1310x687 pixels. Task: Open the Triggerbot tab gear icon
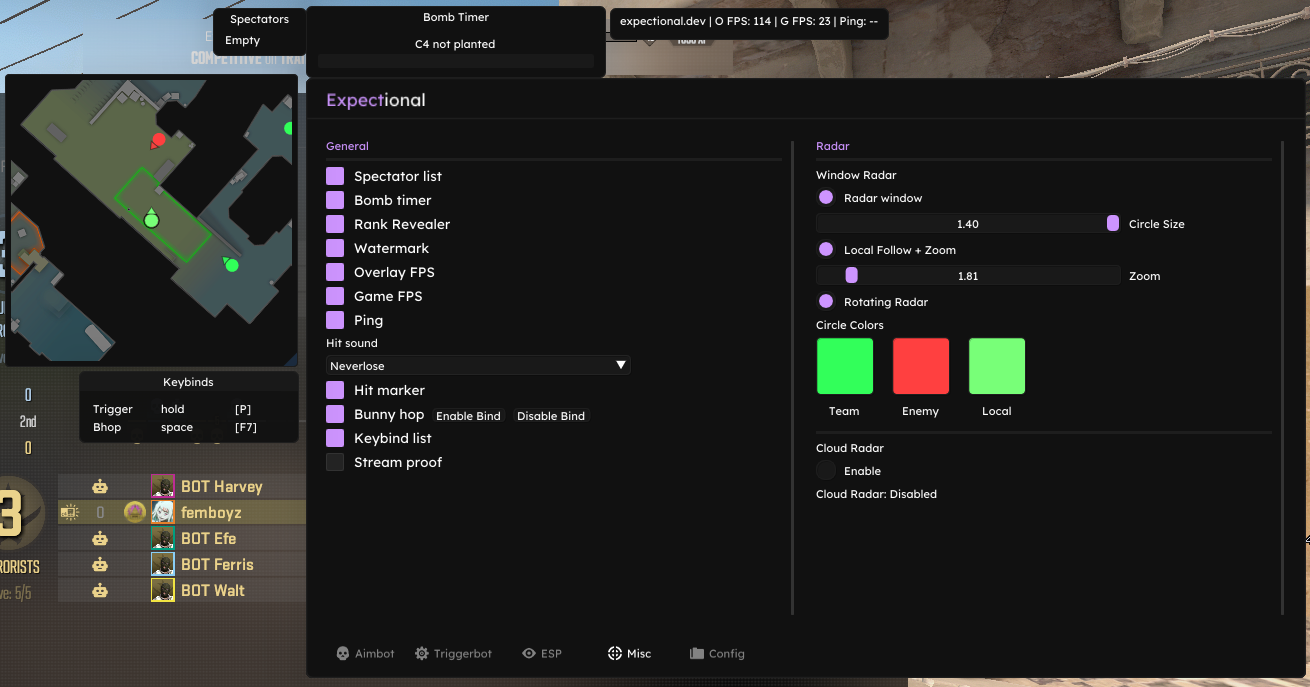coord(422,653)
